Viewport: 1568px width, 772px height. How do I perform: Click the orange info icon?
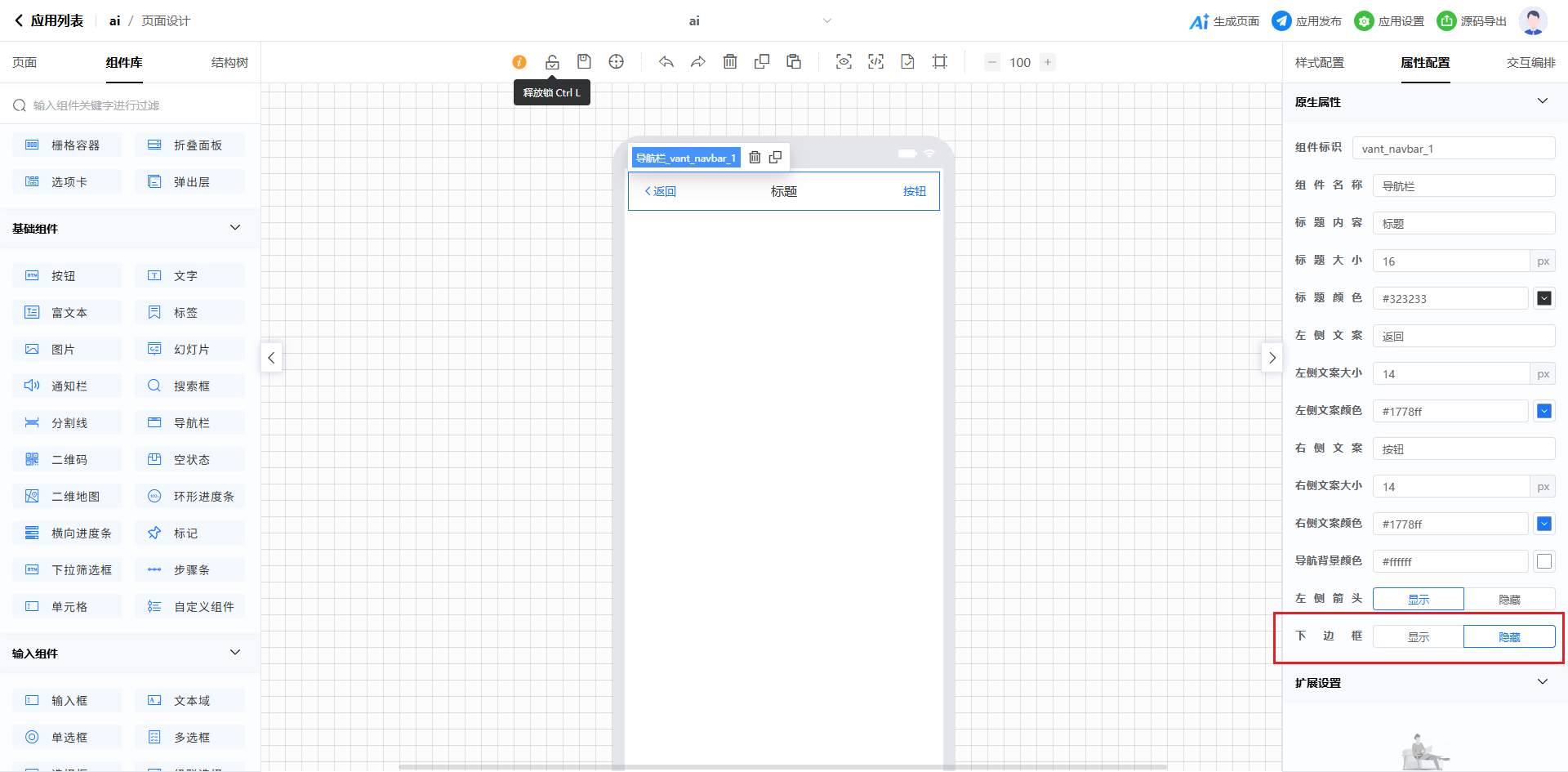519,62
